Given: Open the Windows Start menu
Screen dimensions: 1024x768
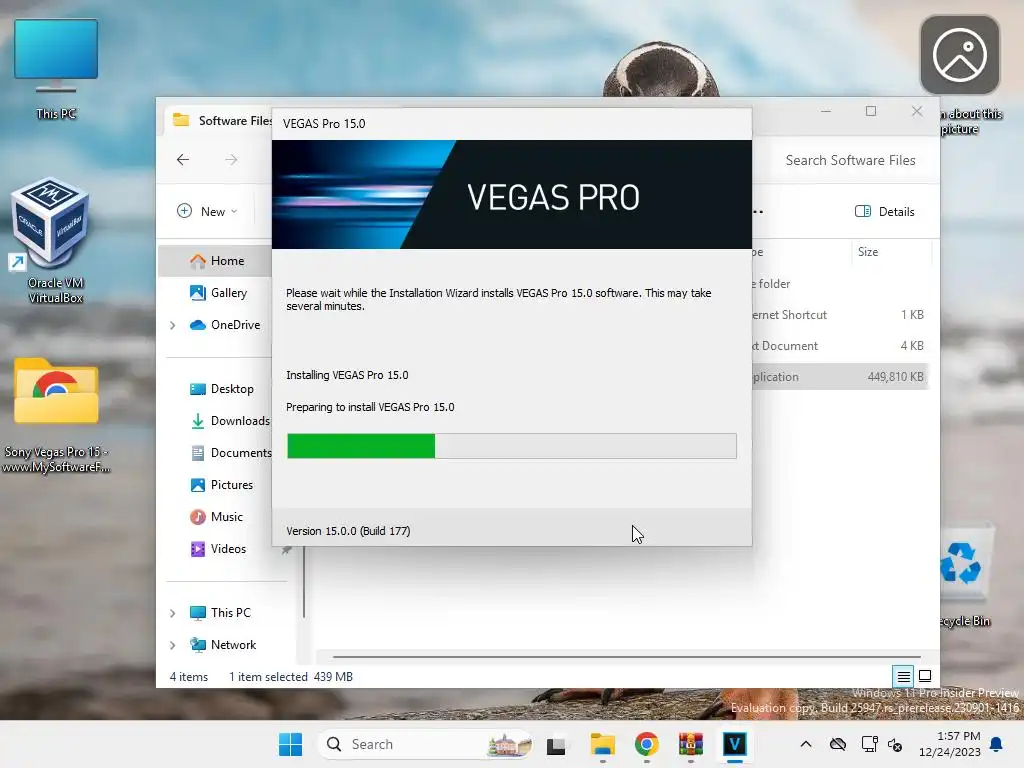Looking at the screenshot, I should click(291, 744).
